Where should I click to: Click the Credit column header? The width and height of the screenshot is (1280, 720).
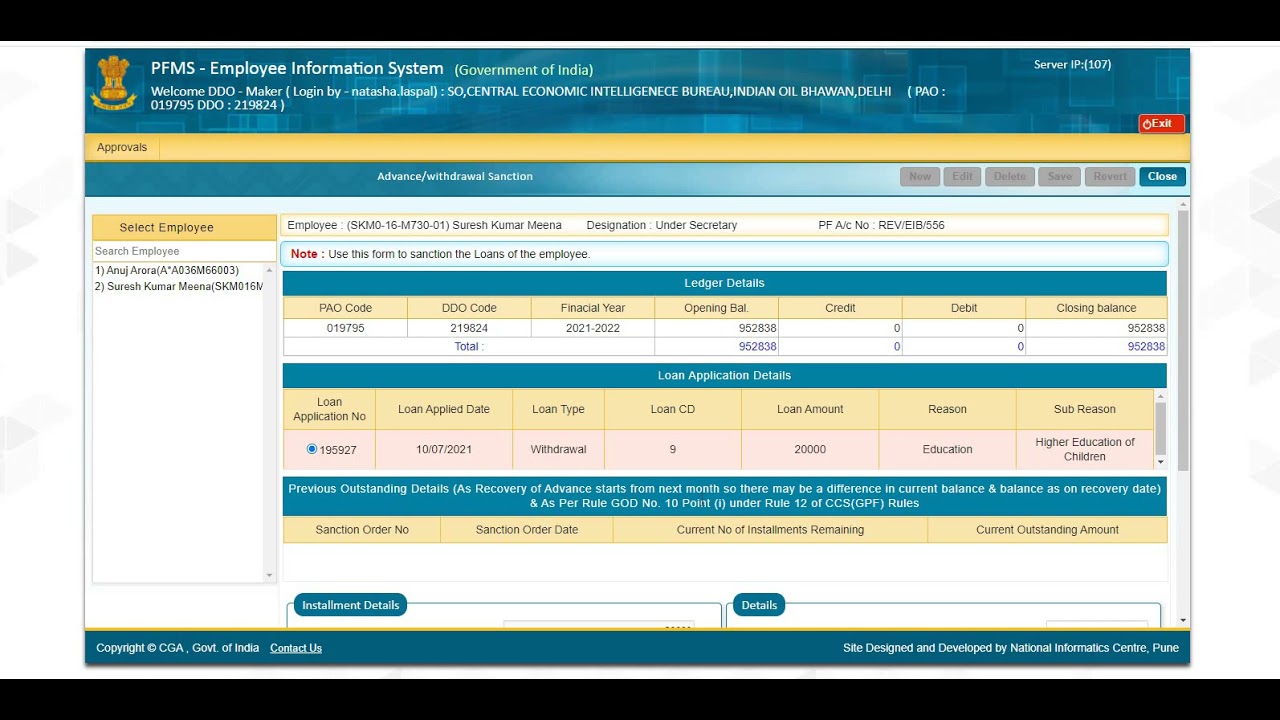840,308
